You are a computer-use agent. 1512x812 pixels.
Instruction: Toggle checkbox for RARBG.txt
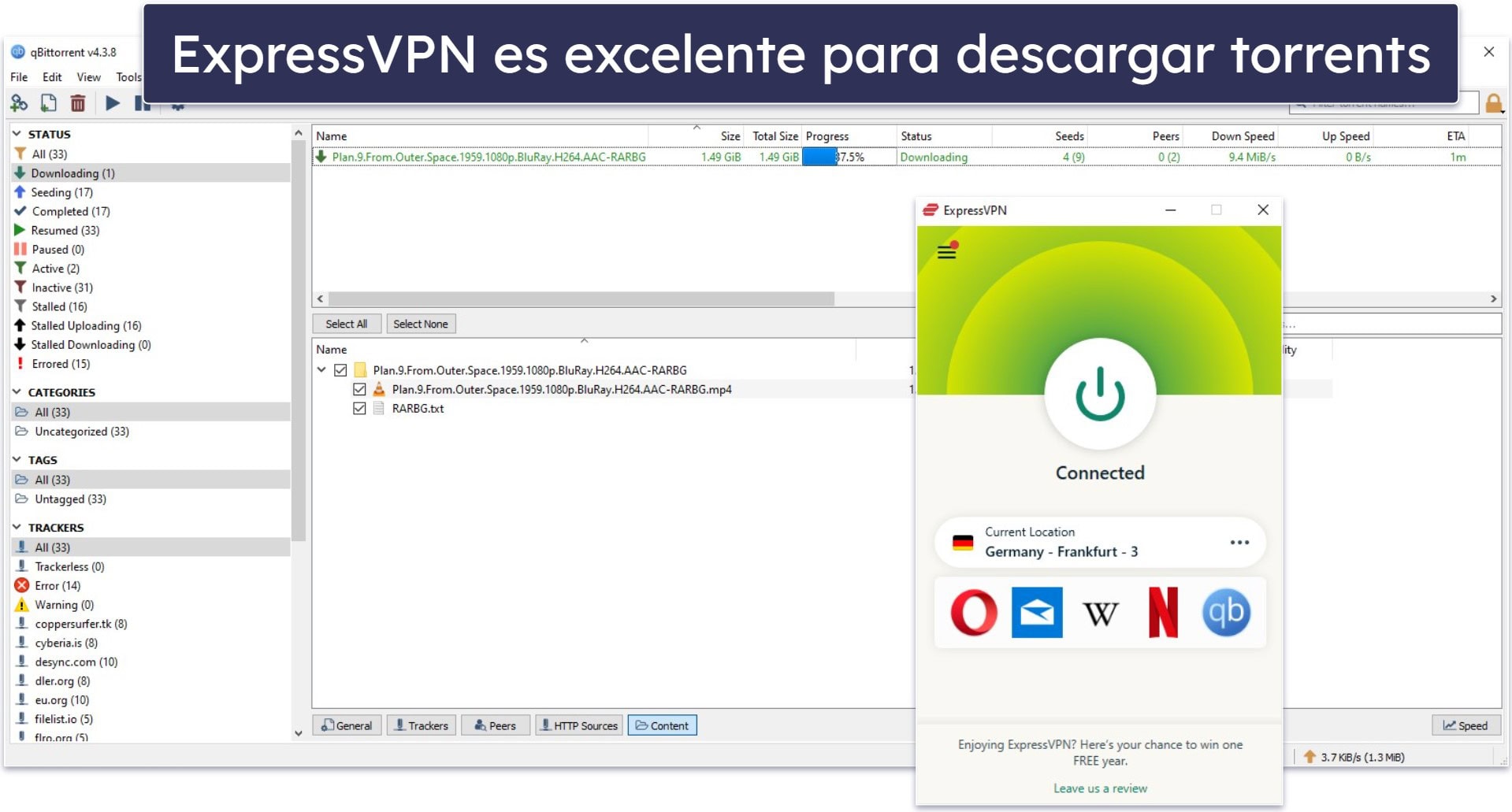359,408
